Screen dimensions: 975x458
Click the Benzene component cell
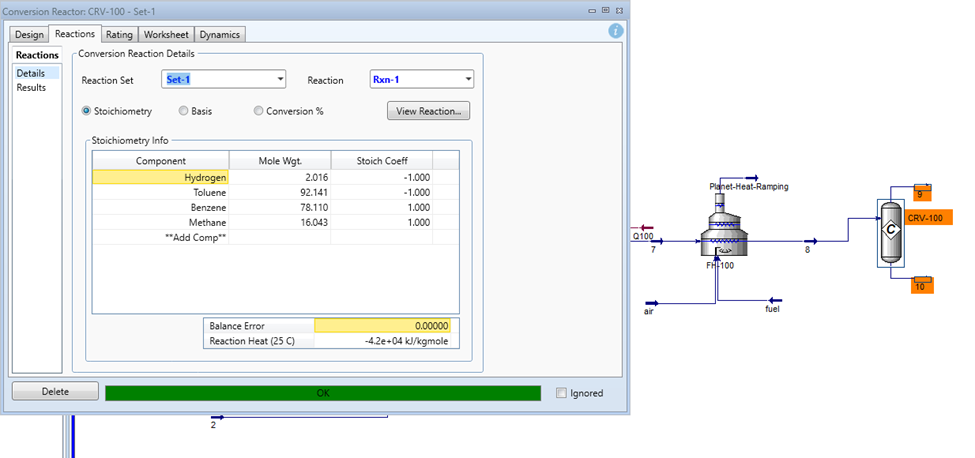coord(160,207)
